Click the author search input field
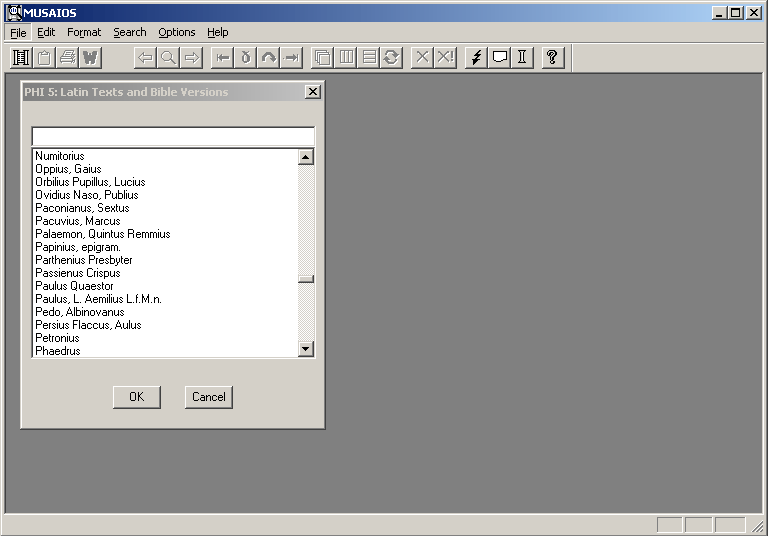Image resolution: width=768 pixels, height=536 pixels. pyautogui.click(x=173, y=136)
